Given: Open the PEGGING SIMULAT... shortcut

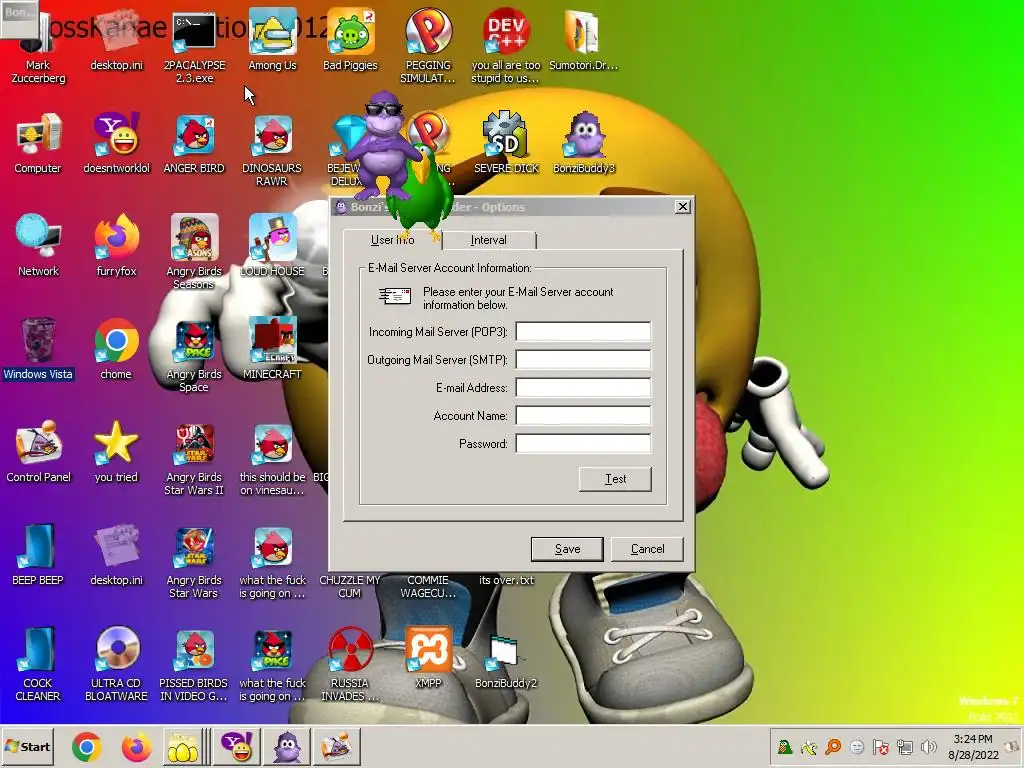Looking at the screenshot, I should [428, 46].
